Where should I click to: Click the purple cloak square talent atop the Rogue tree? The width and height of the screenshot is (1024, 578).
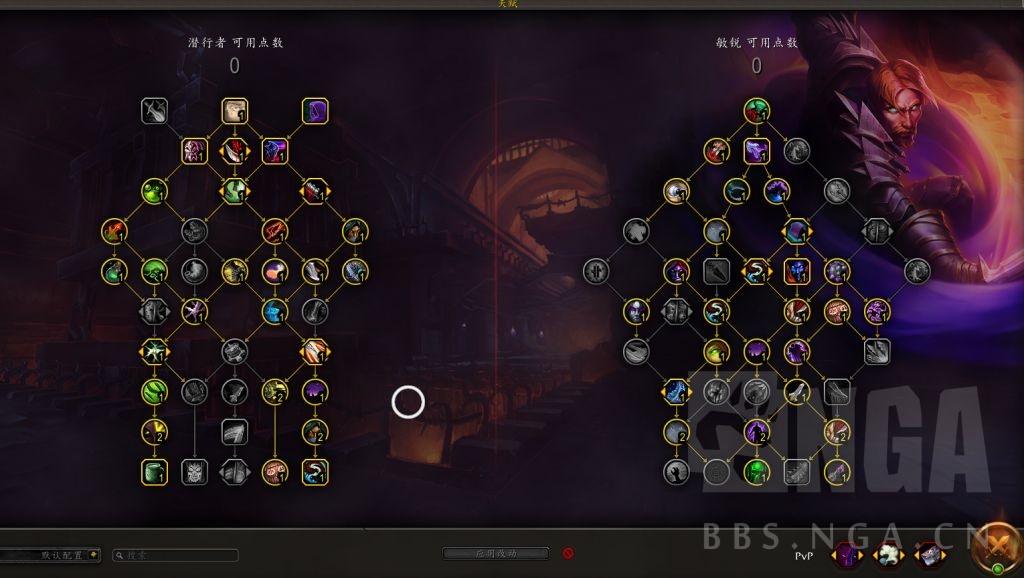tap(315, 111)
